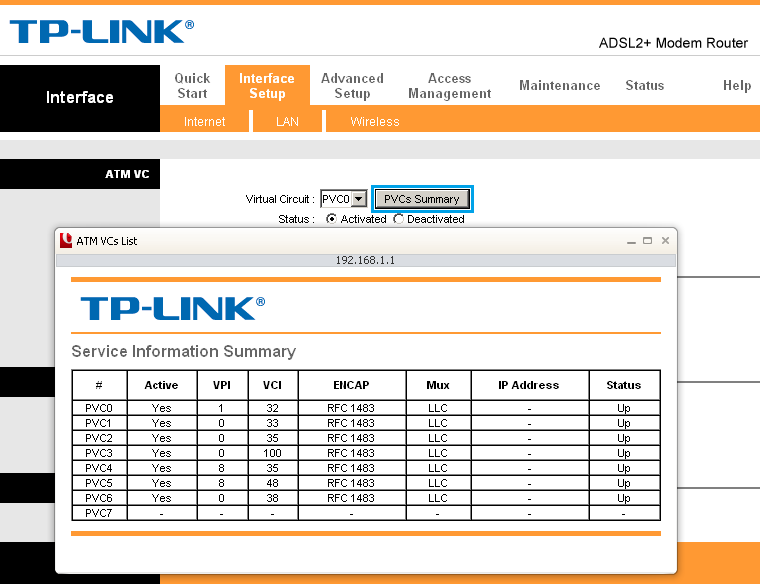Click LLC in PVC3 row
The width and height of the screenshot is (760, 584).
(438, 453)
